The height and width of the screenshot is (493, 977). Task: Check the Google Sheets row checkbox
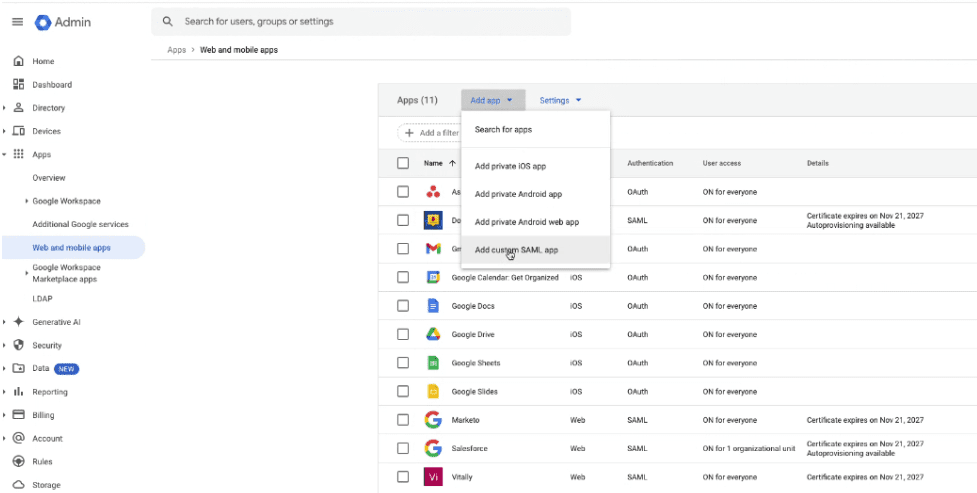coord(403,363)
